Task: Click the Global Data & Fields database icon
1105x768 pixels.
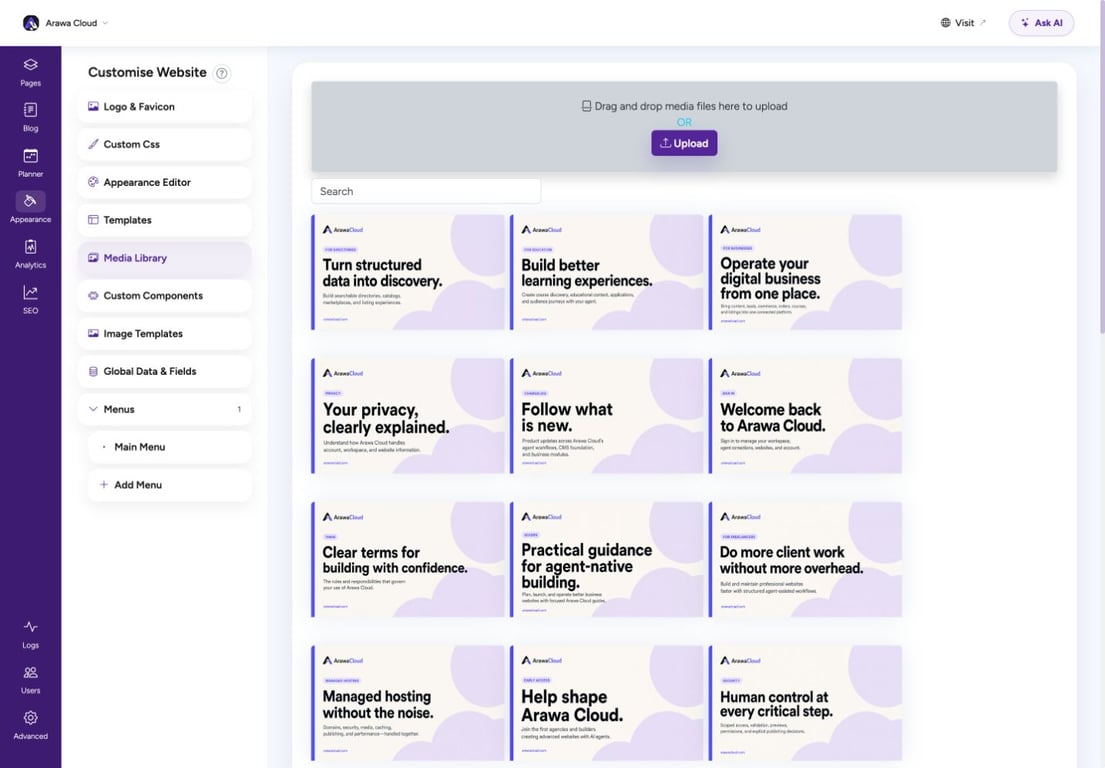Action: pos(93,371)
